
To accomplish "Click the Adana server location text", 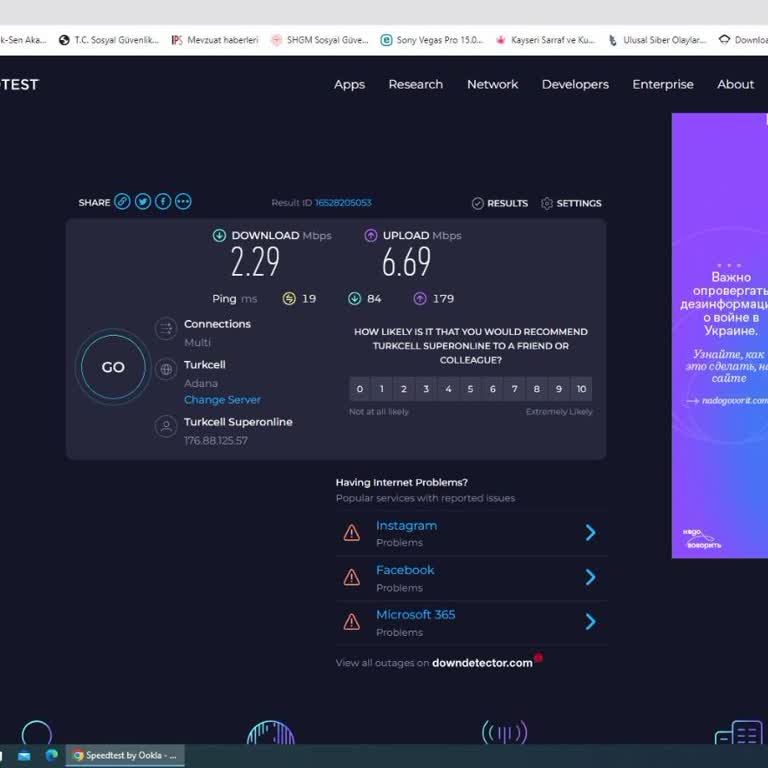I will coord(201,383).
